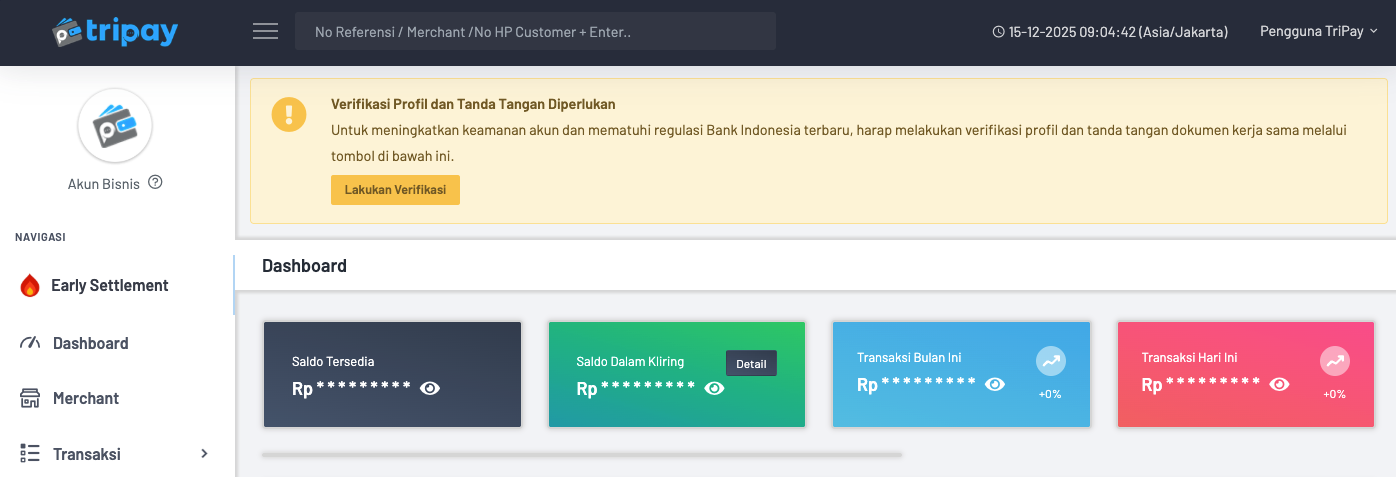Click the help icon beside Akun Bisnis
Viewport: 1396px width, 477px height.
(x=155, y=183)
